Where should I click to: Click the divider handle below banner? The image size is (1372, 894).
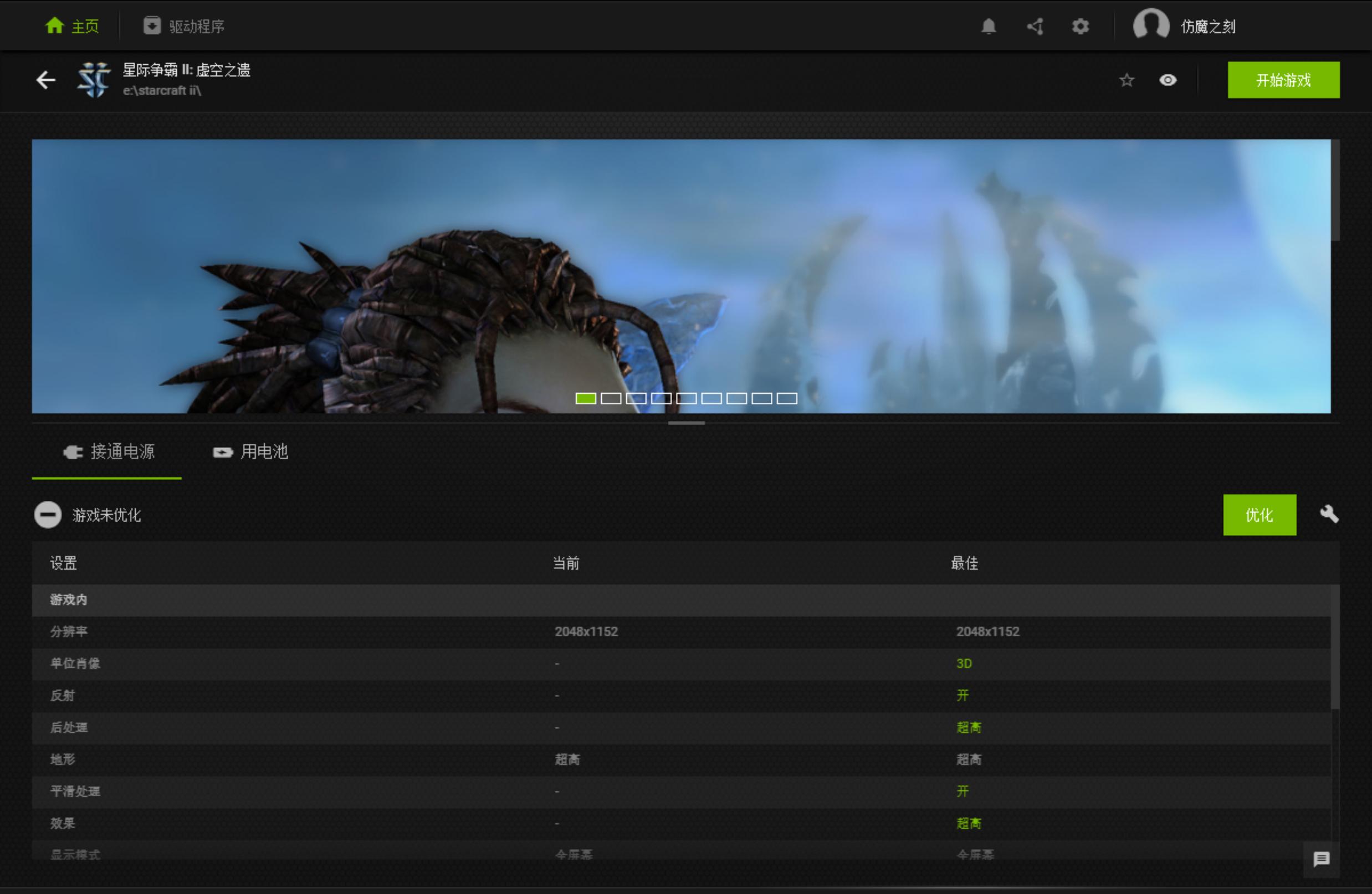[686, 423]
